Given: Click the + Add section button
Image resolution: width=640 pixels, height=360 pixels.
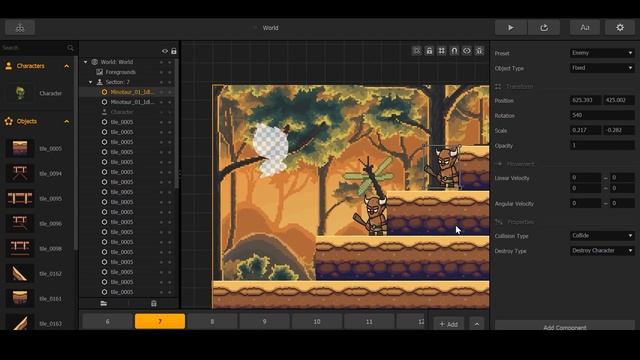Looking at the screenshot, I should pos(449,324).
